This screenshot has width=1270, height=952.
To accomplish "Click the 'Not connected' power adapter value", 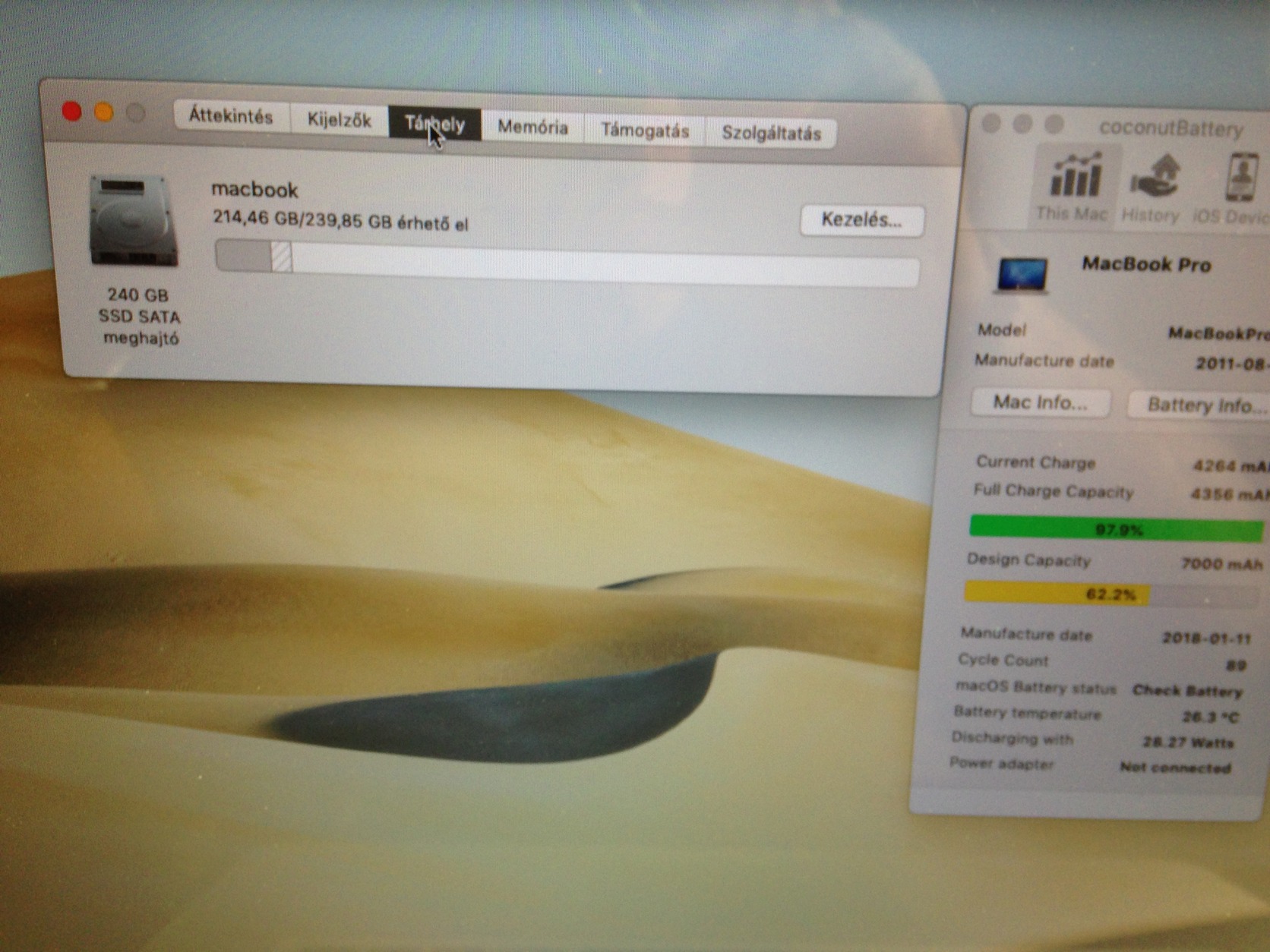I will [1175, 768].
